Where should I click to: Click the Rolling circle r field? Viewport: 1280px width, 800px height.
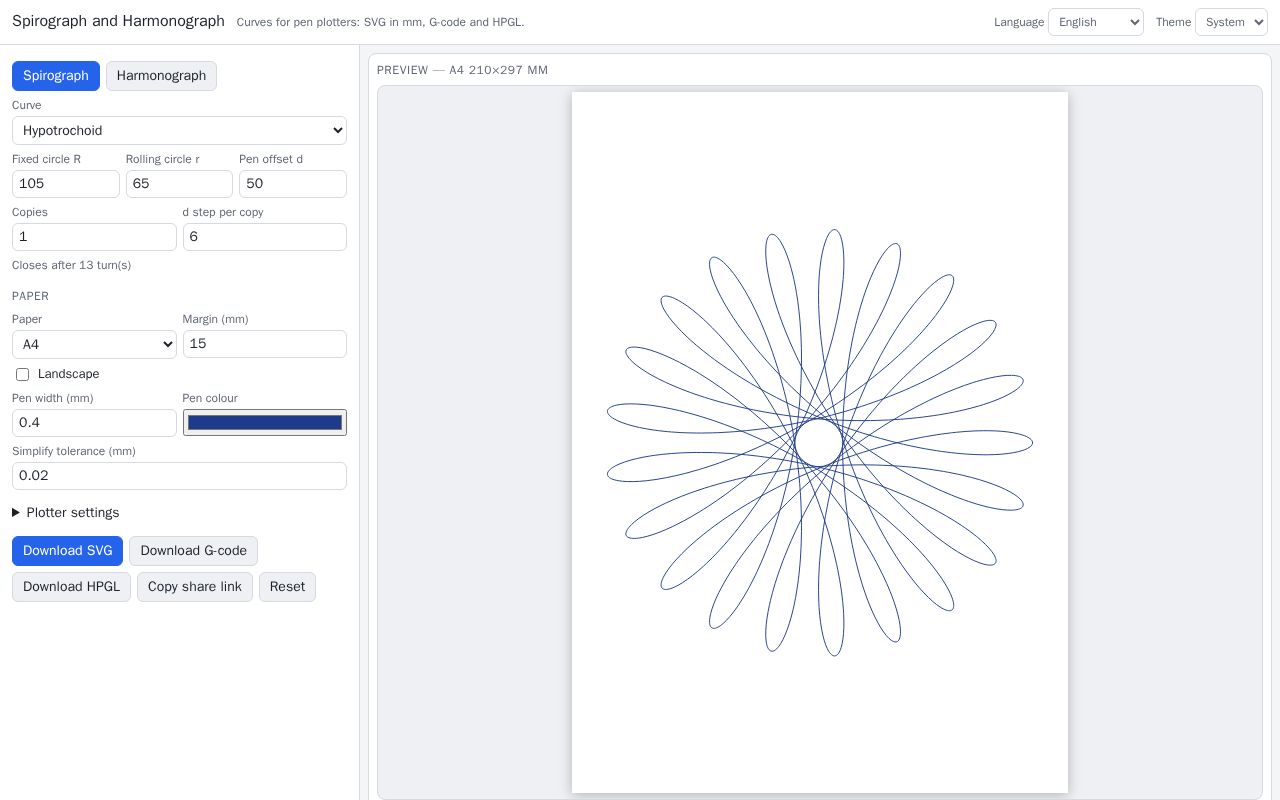[x=179, y=184]
